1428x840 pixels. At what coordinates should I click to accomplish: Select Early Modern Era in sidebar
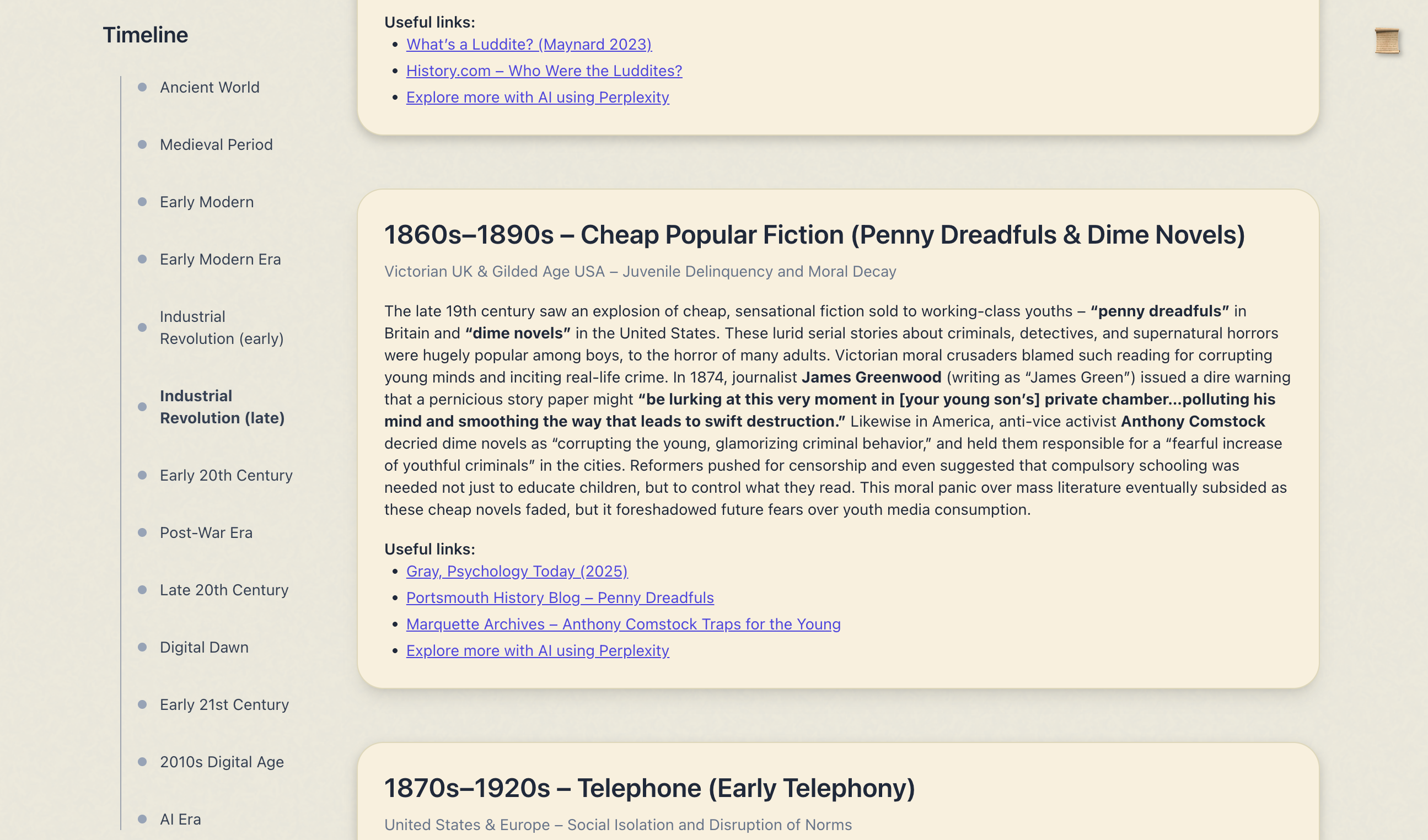click(220, 259)
